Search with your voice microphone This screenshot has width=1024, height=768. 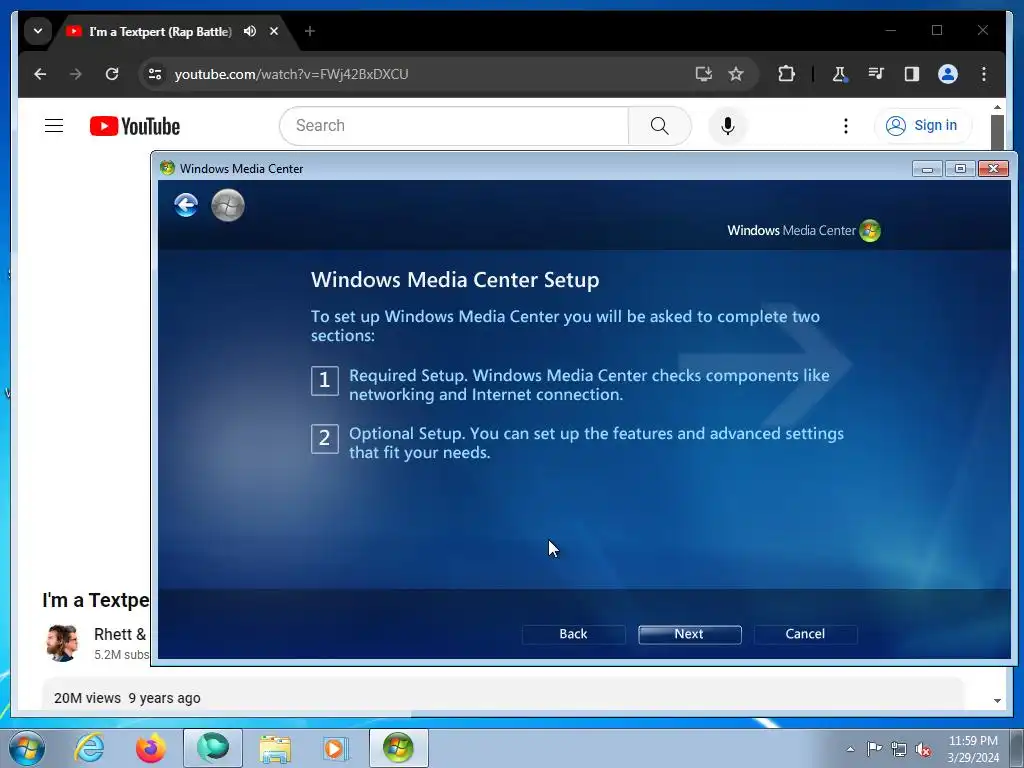click(728, 125)
